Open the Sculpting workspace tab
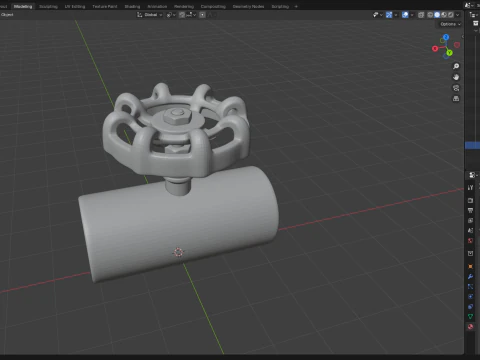This screenshot has height=360, width=480. coord(48,6)
